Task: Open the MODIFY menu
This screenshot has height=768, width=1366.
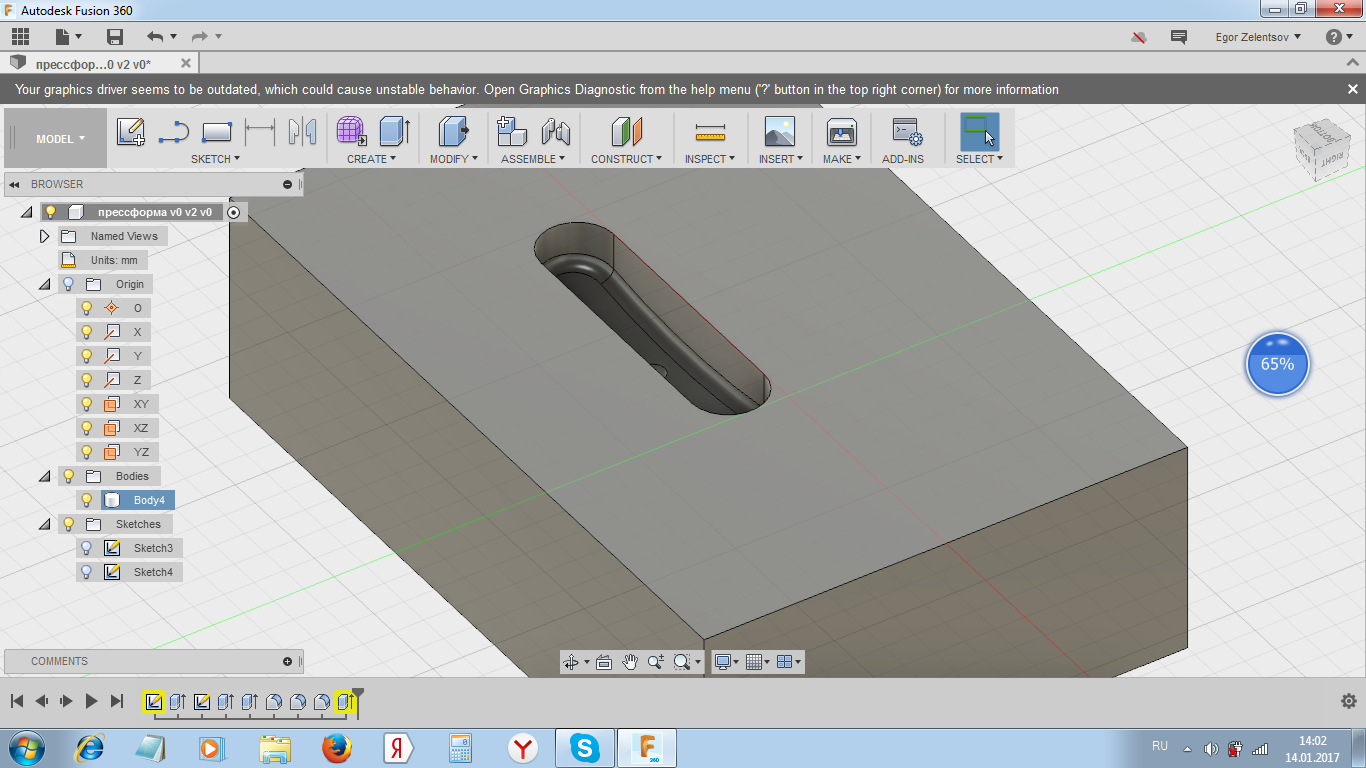Action: coord(454,159)
